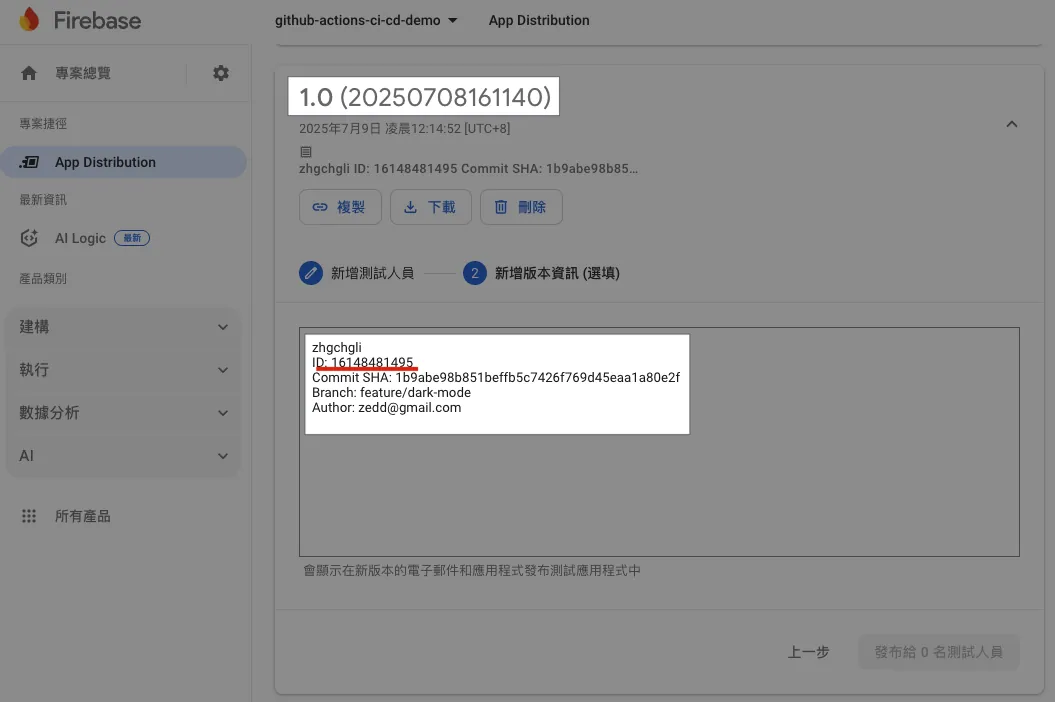Click the 所有產品 grid icon

click(x=29, y=516)
